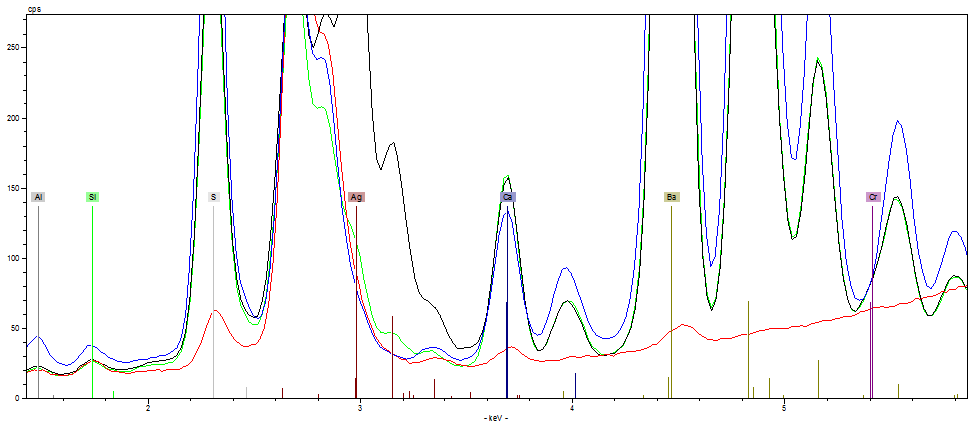Click the Ag element label
Image resolution: width=975 pixels, height=425 pixels.
pos(356,197)
